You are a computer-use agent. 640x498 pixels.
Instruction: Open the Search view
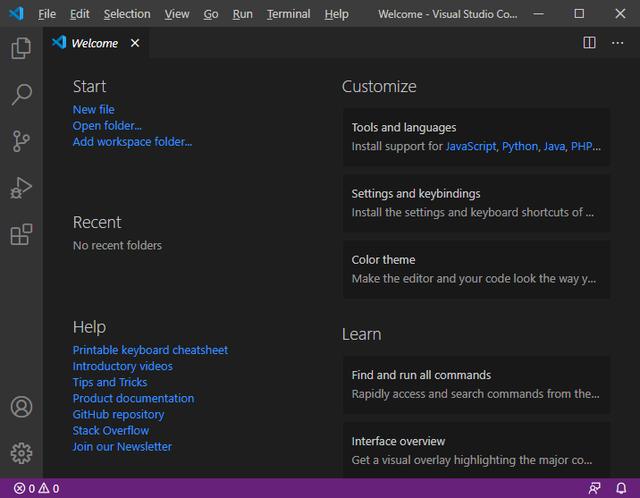click(x=21, y=95)
